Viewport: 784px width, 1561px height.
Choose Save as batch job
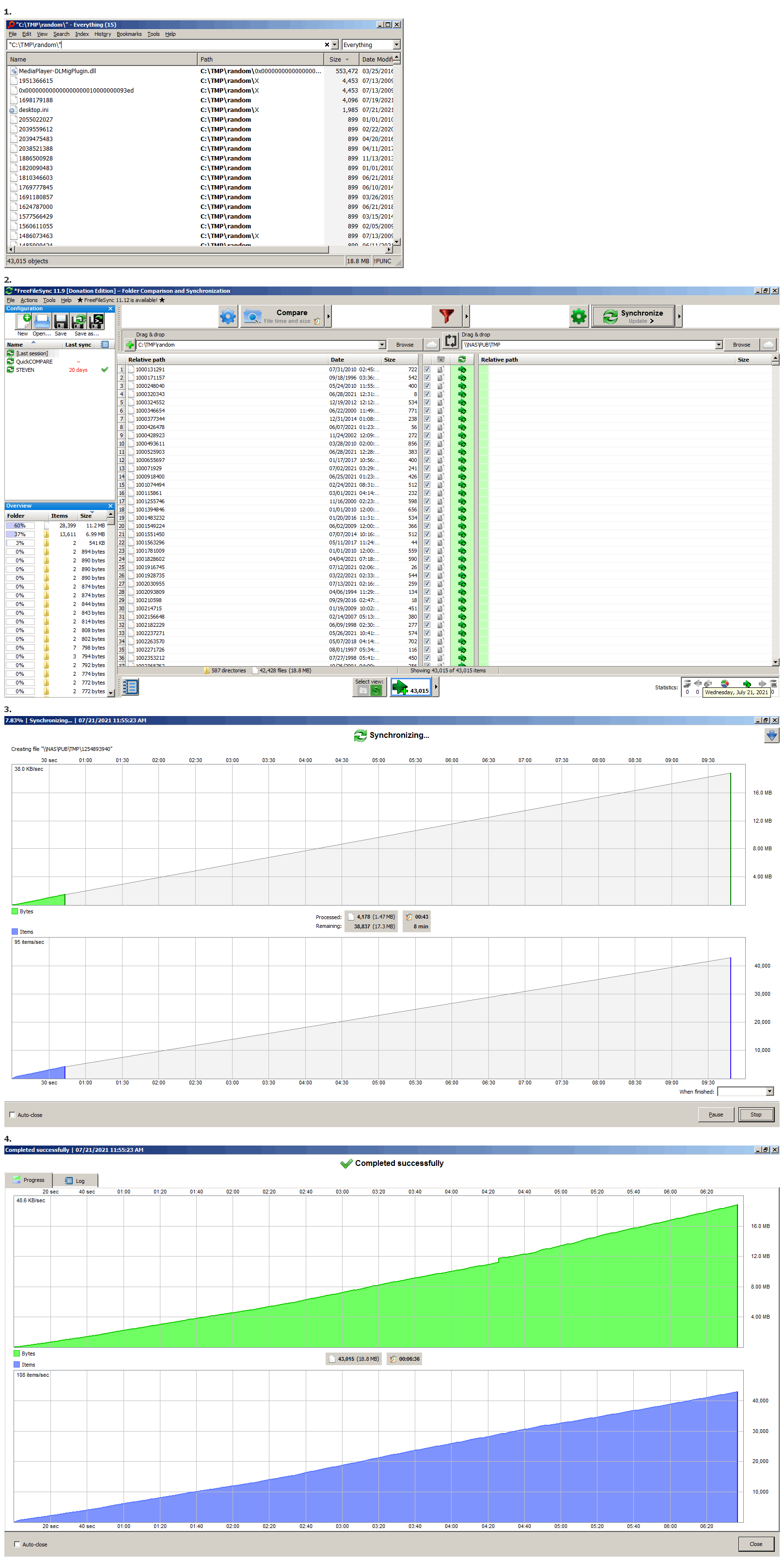[96, 321]
